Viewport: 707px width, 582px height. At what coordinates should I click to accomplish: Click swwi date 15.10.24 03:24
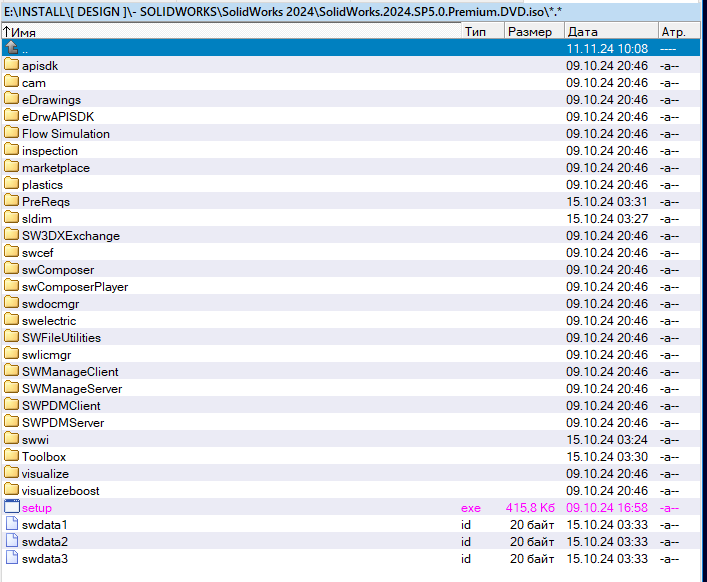(607, 440)
